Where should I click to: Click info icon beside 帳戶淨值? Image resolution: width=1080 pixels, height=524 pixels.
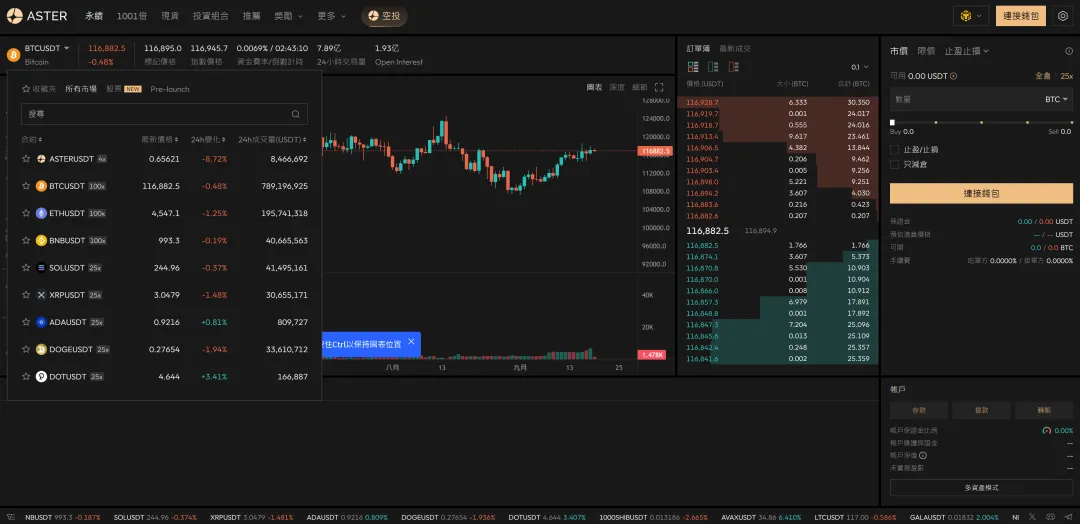coord(923,455)
